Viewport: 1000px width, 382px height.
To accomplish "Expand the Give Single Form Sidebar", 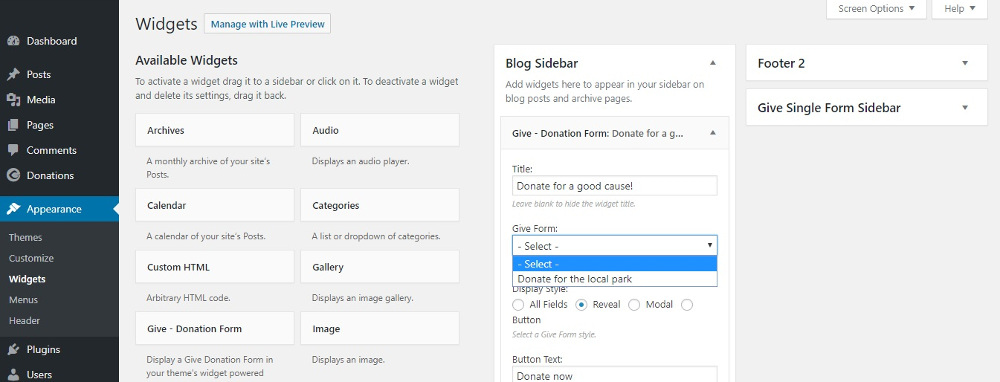I will (965, 108).
